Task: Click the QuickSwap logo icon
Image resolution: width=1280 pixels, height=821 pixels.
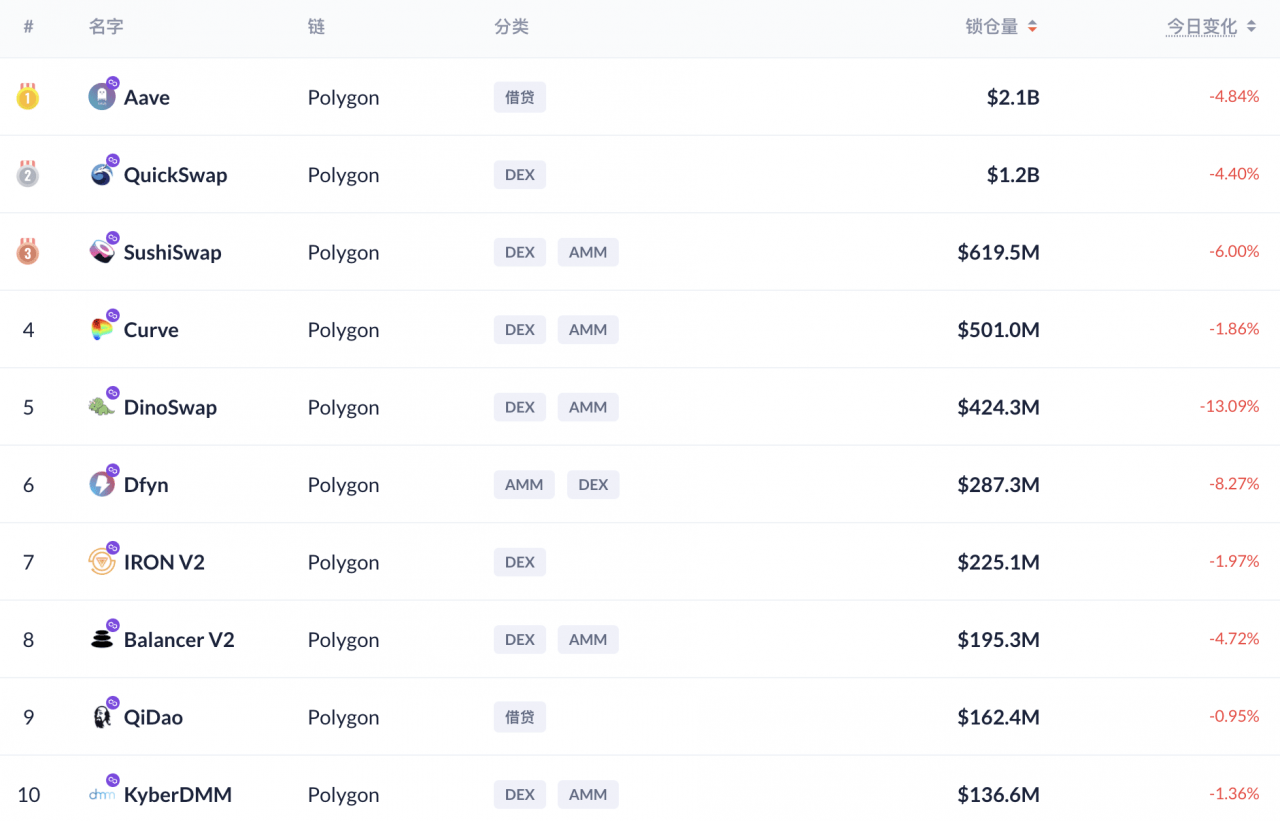Action: click(x=102, y=175)
